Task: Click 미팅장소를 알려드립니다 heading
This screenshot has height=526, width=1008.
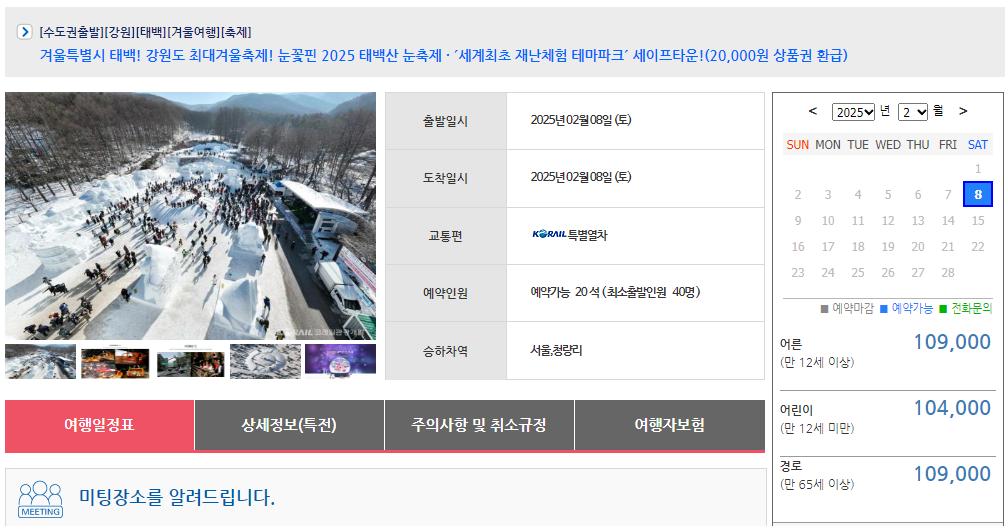Action: pyautogui.click(x=177, y=497)
